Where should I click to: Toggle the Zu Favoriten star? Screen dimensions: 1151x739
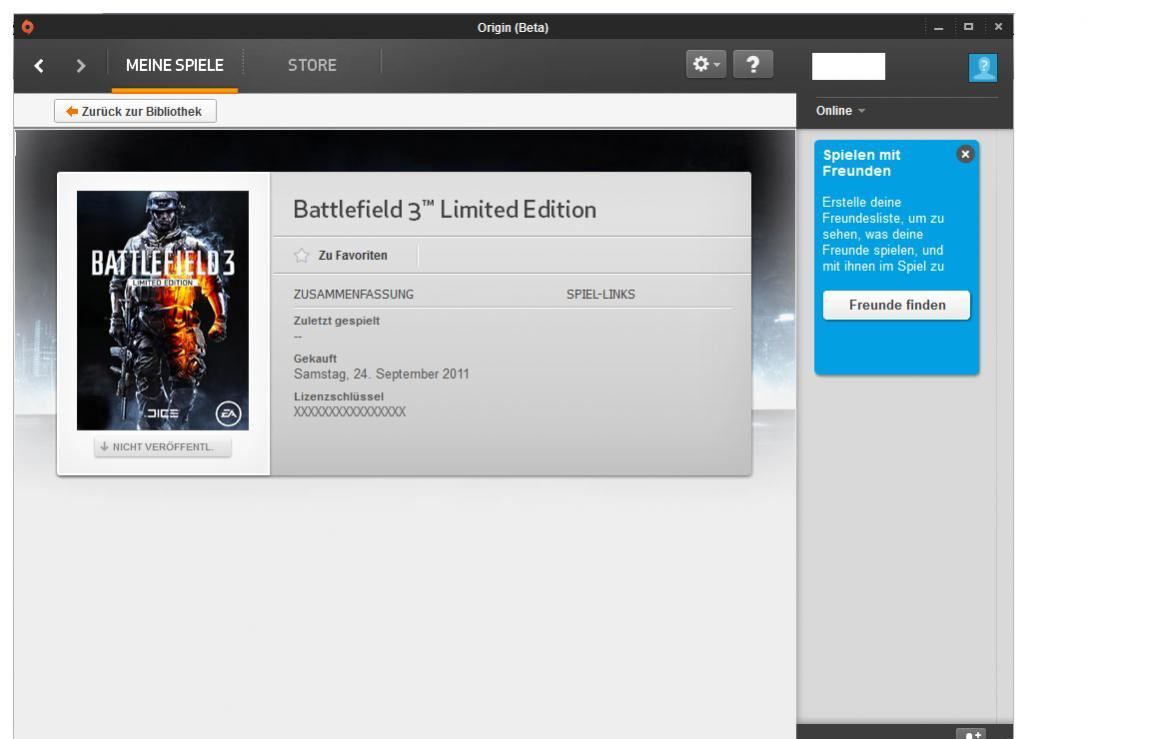click(x=302, y=255)
